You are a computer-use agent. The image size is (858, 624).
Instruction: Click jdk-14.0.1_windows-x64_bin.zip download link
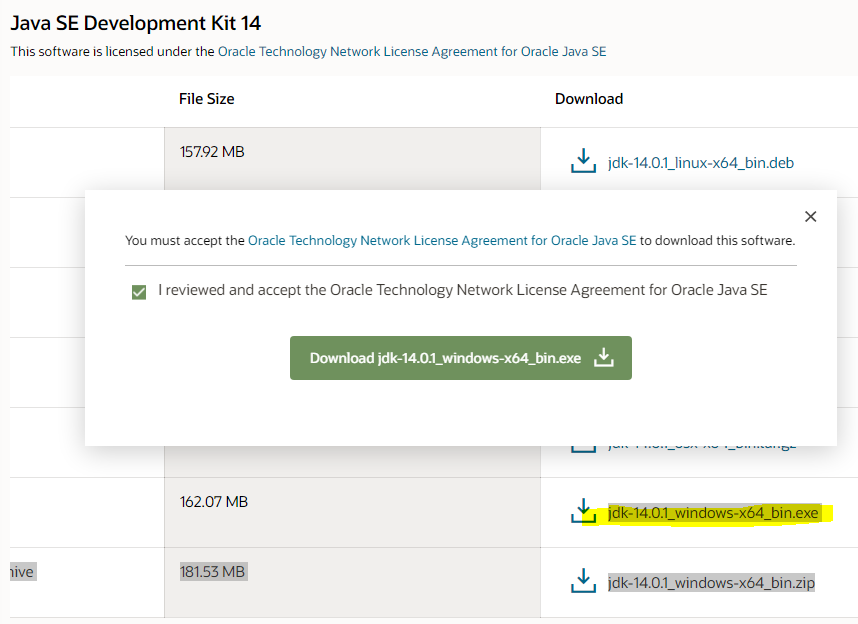pyautogui.click(x=711, y=582)
